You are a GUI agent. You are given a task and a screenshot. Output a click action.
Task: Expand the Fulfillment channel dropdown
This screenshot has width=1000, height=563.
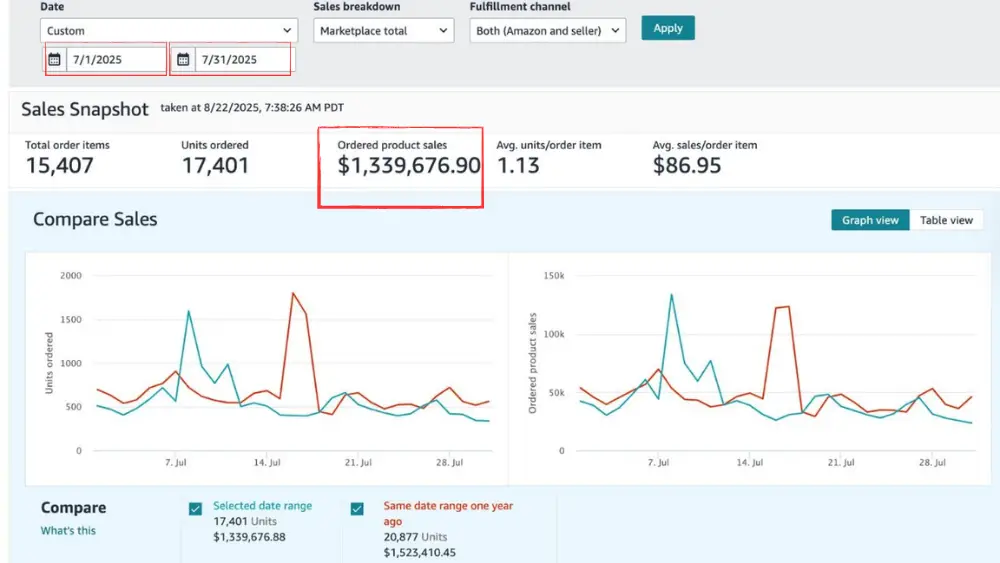(x=547, y=31)
